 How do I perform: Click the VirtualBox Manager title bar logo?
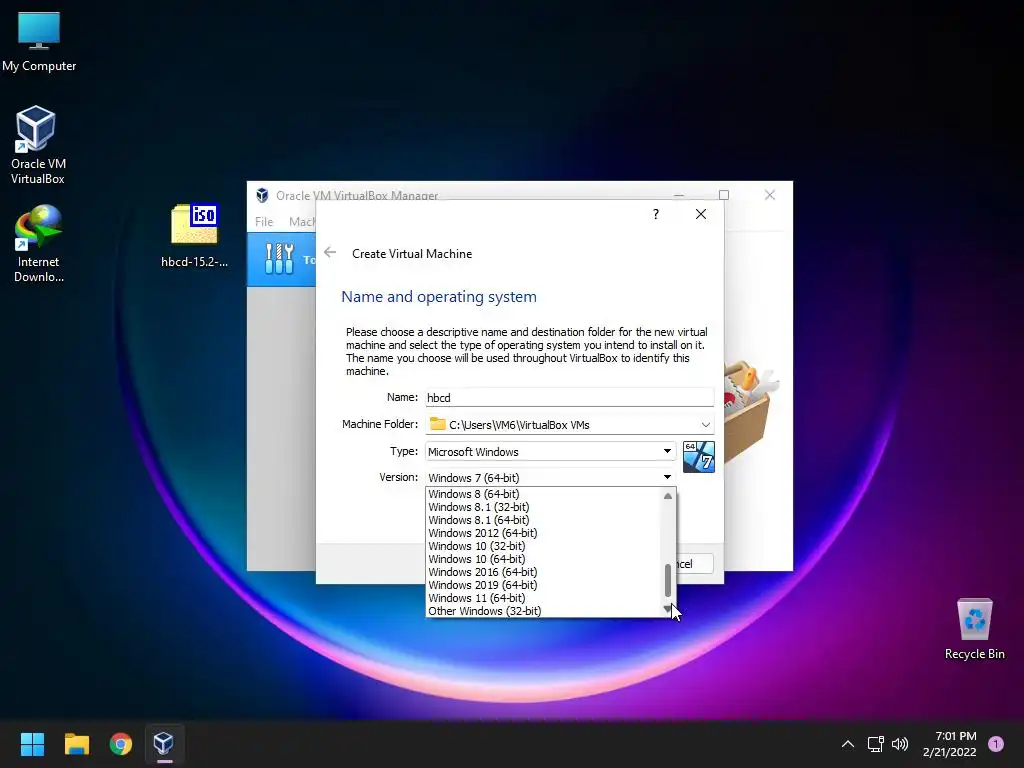(x=263, y=195)
